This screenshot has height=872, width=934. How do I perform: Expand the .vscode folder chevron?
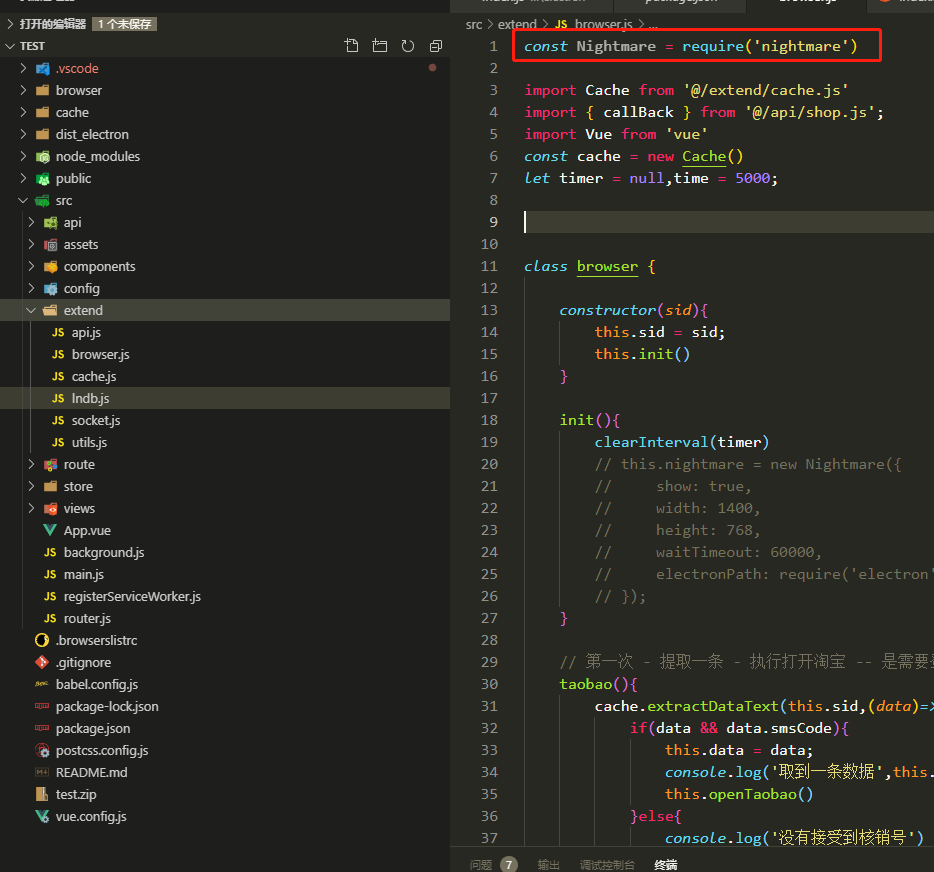pos(23,68)
